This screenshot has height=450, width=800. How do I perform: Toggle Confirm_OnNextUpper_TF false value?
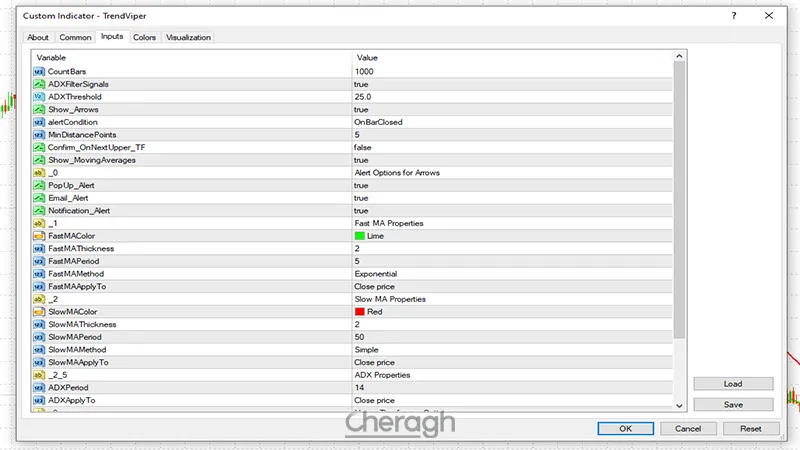tap(362, 147)
